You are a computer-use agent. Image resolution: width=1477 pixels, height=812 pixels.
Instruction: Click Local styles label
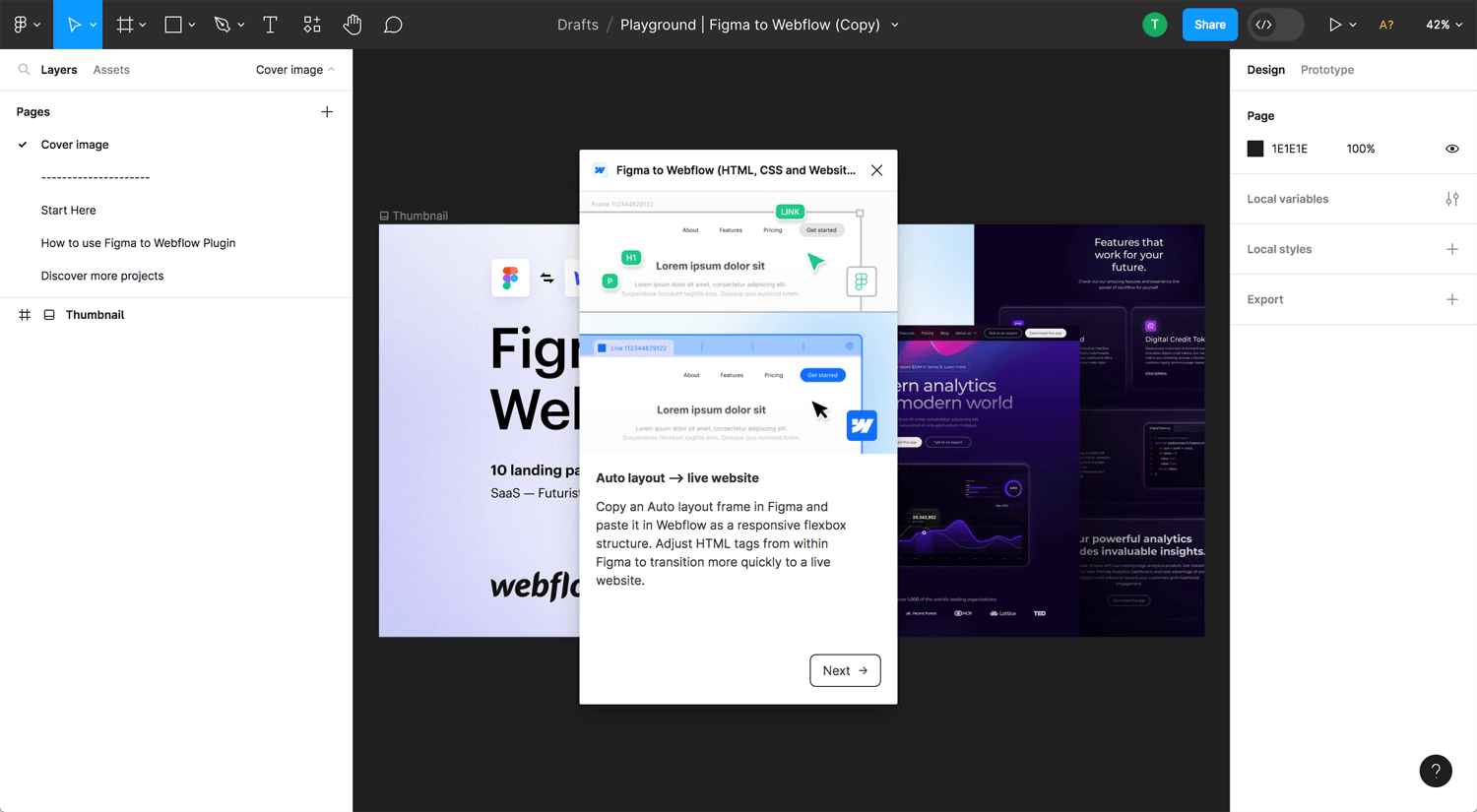point(1279,249)
